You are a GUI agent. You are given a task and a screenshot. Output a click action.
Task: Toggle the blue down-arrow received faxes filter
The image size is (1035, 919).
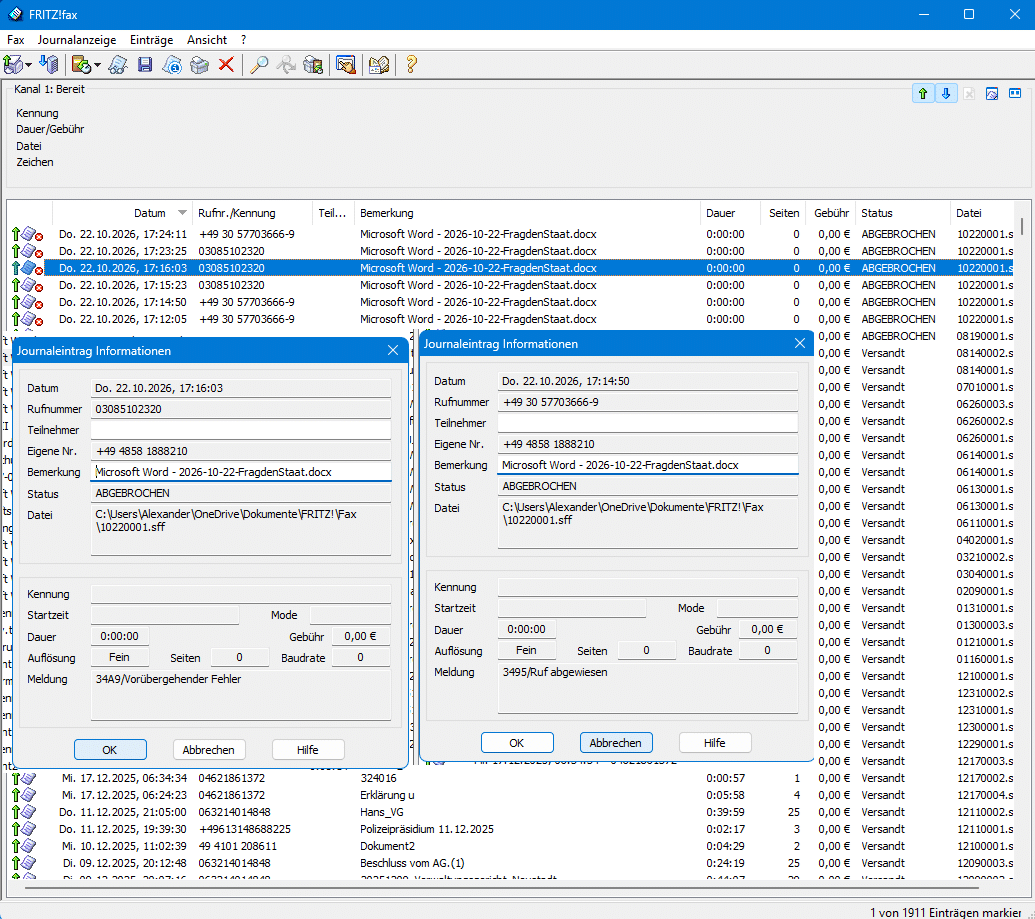(x=946, y=94)
